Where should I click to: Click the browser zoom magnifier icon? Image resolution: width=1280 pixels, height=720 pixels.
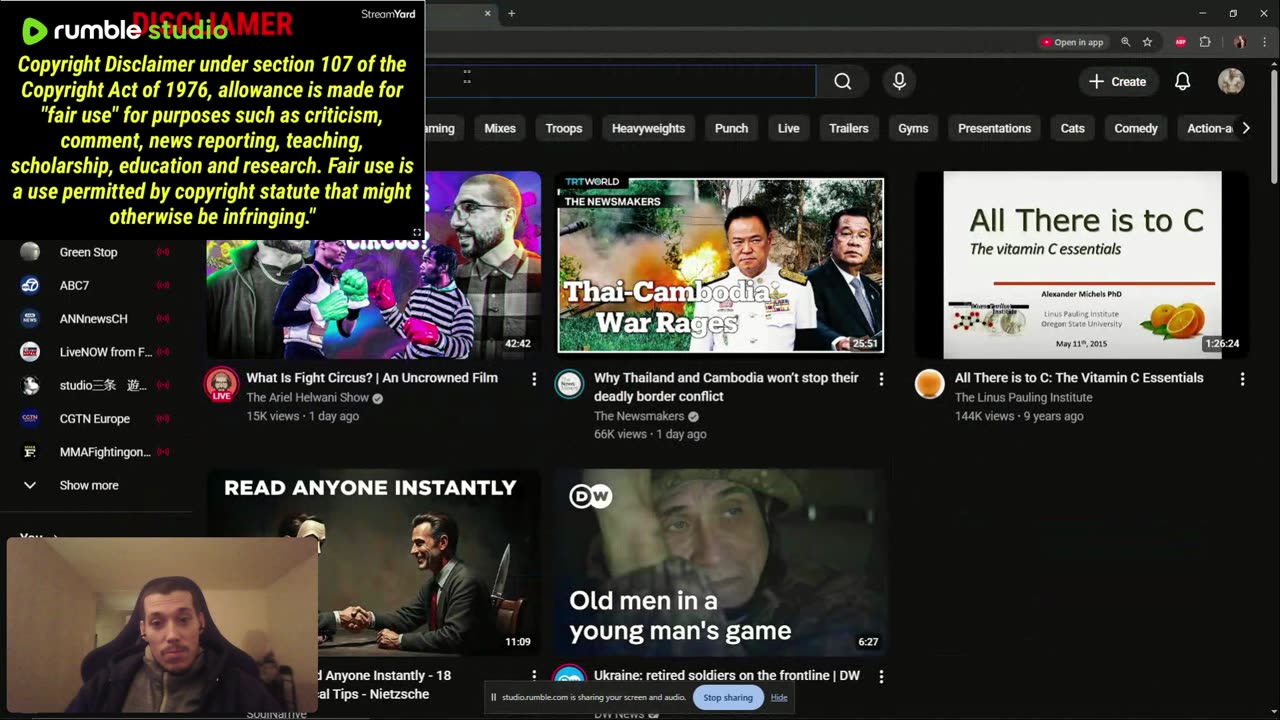1126,42
